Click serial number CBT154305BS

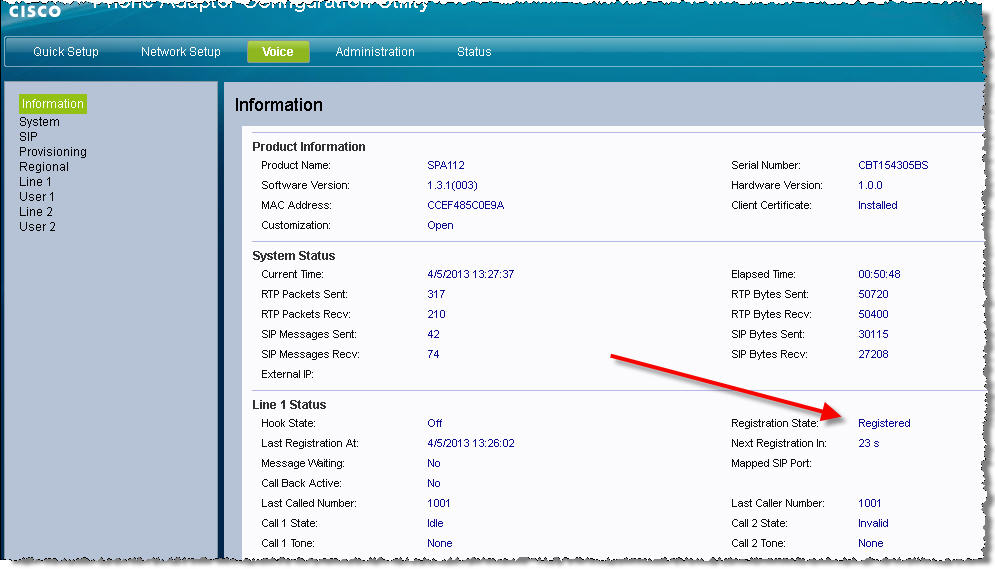tap(893, 165)
